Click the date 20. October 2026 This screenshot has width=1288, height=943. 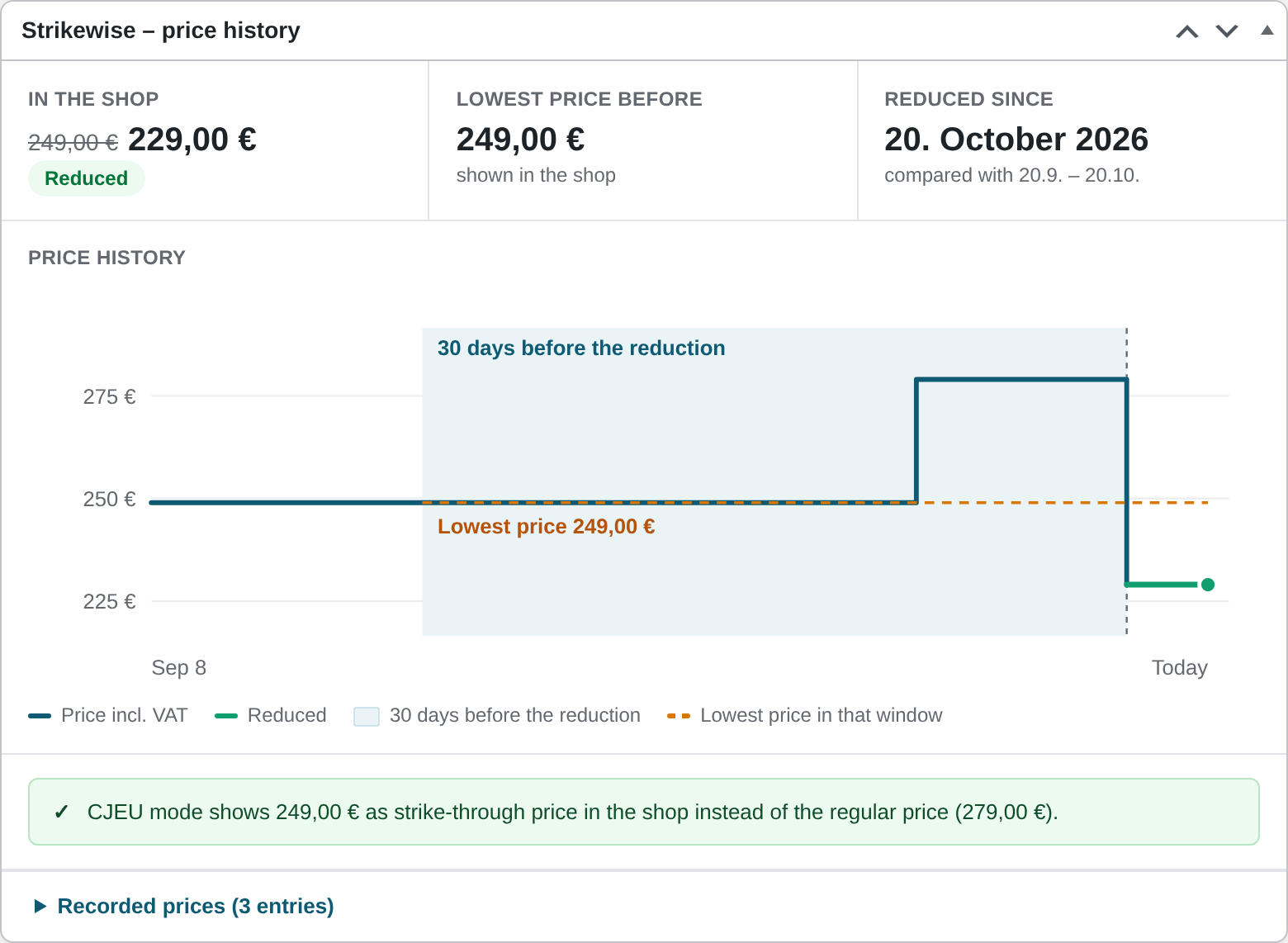pyautogui.click(x=1016, y=140)
